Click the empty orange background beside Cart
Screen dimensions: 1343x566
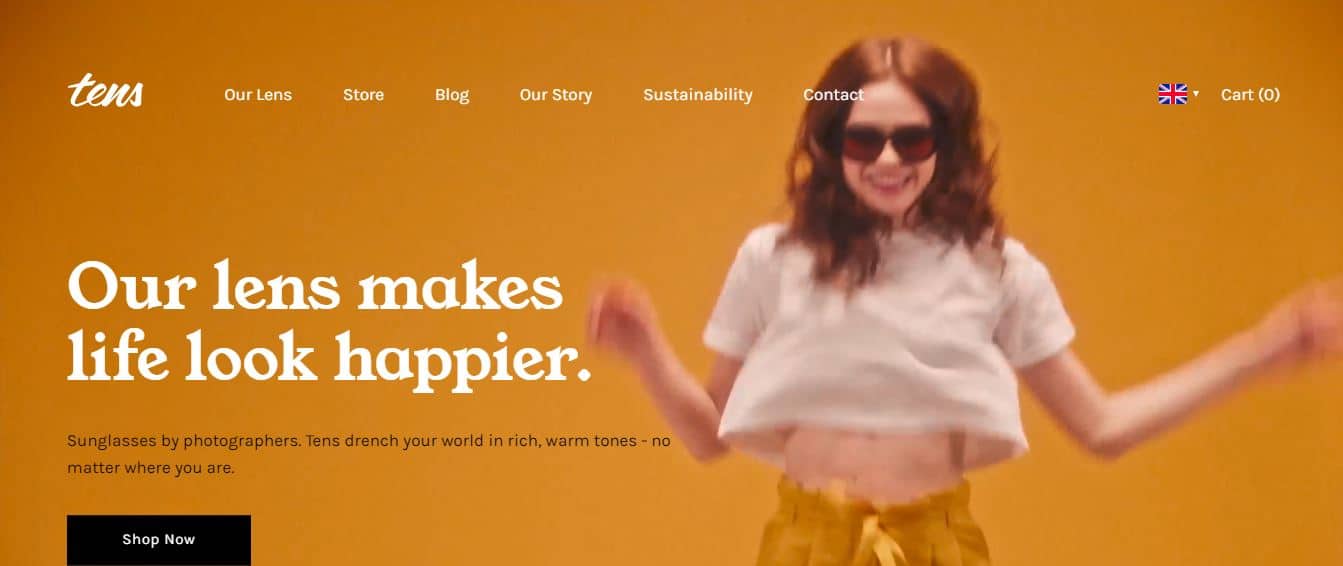(1311, 94)
